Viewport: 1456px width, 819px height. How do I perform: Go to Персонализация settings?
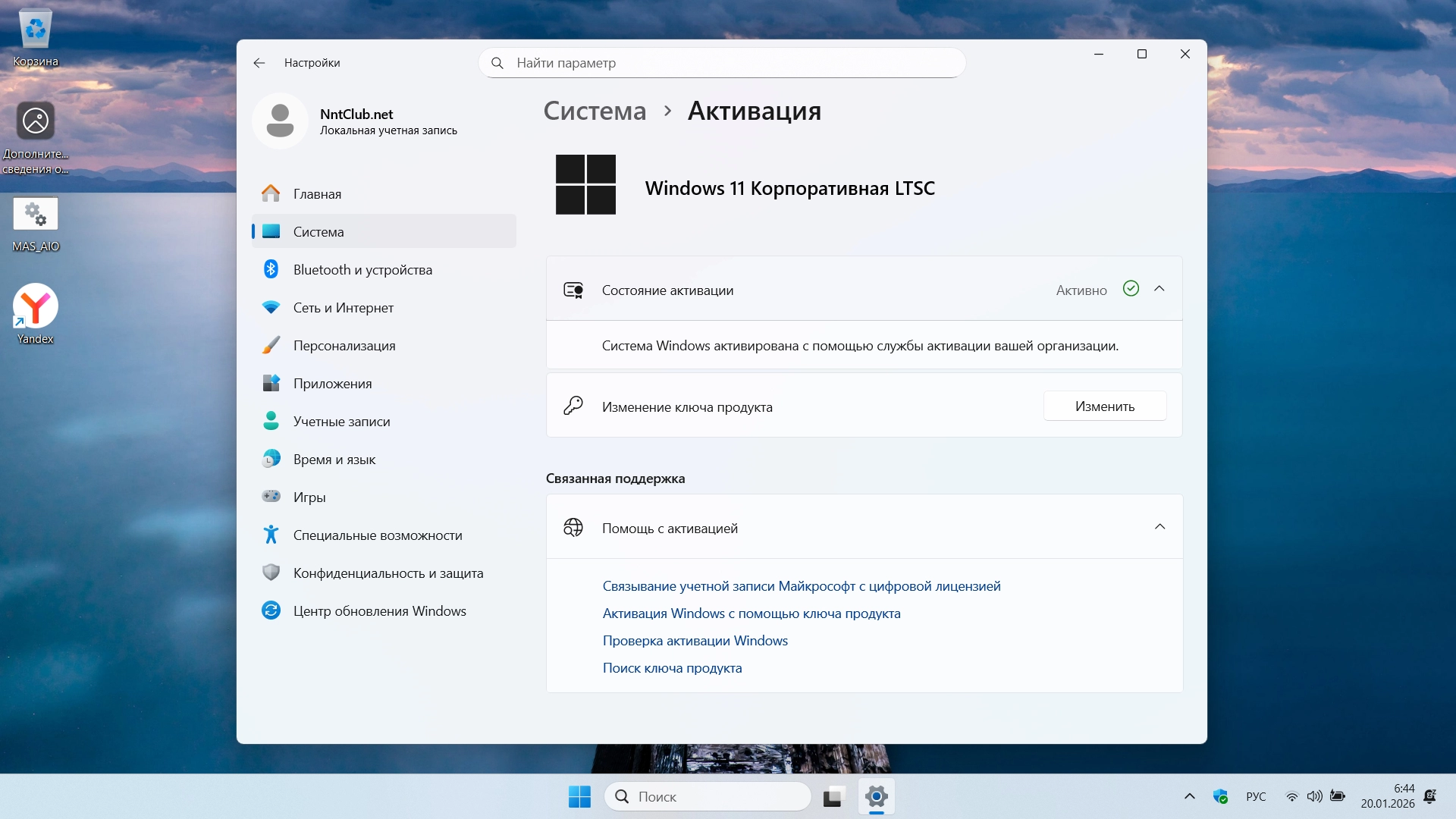click(344, 346)
